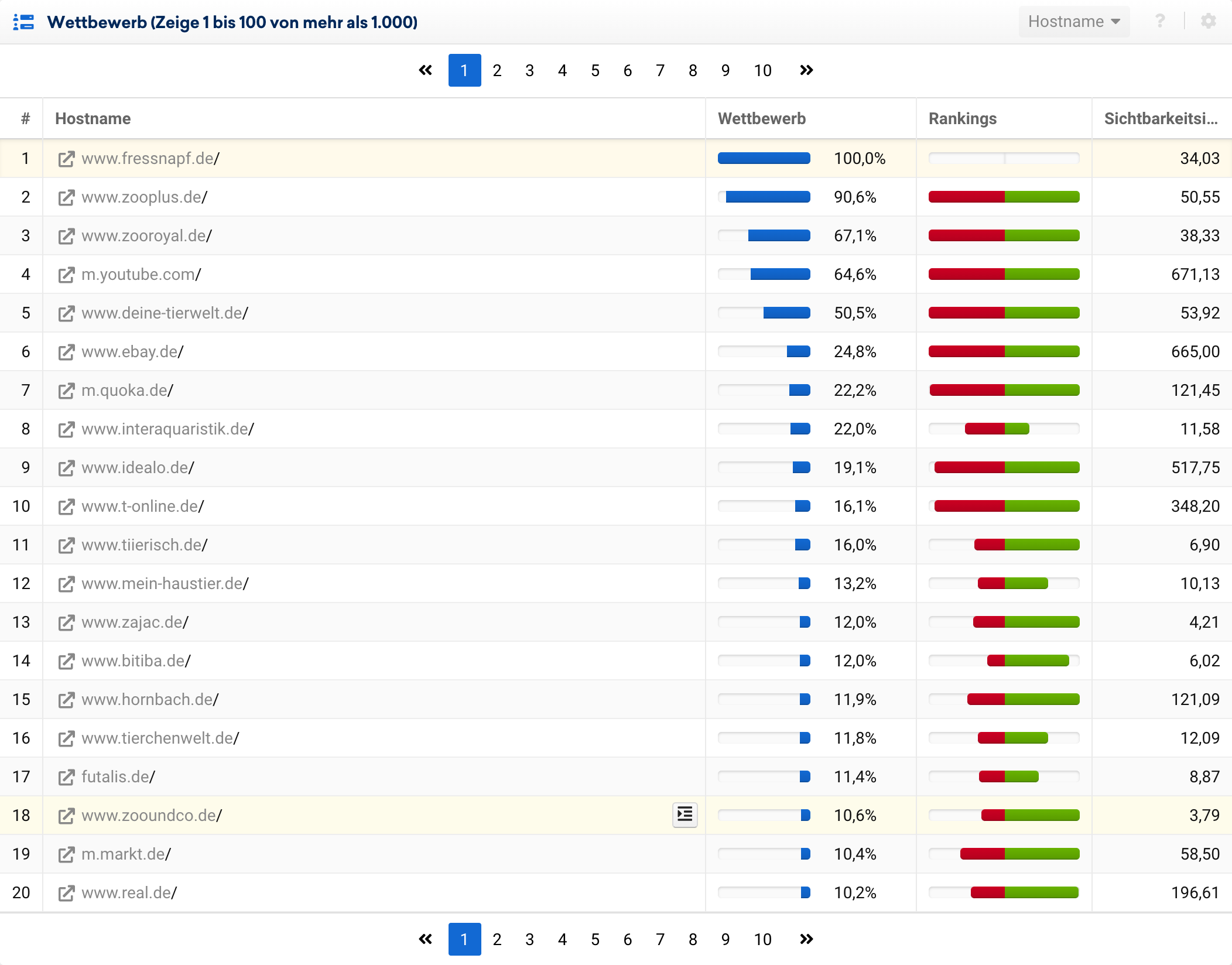Open the Hostname dropdown
1232x965 pixels.
click(1073, 22)
